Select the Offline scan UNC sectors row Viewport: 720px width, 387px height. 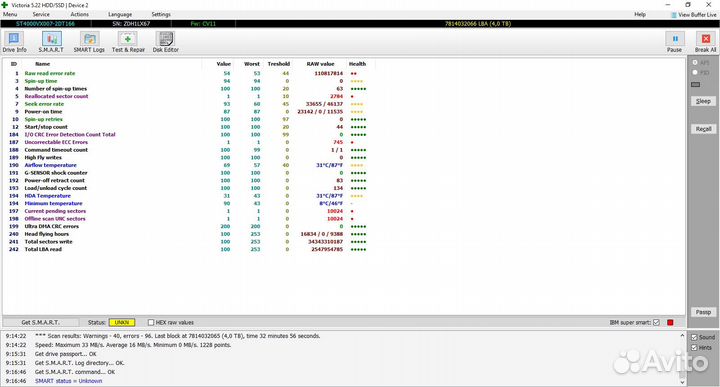[188, 219]
